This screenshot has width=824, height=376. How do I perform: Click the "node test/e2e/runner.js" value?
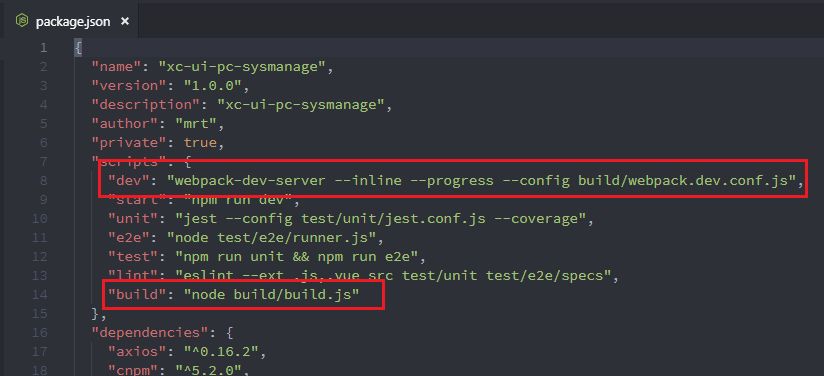(271, 237)
